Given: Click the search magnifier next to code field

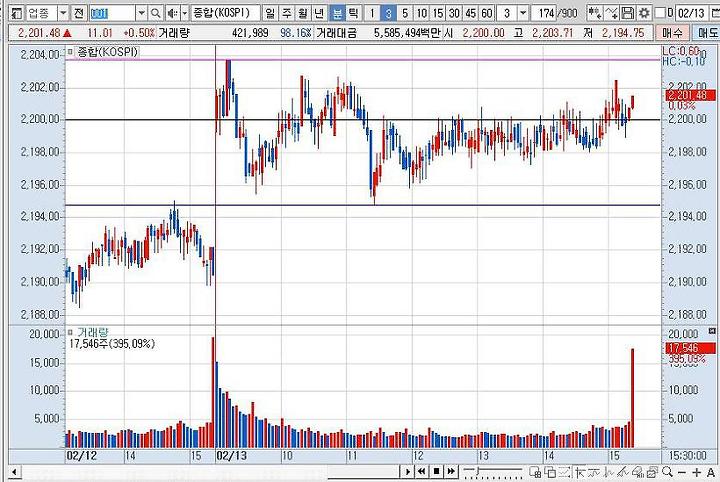Looking at the screenshot, I should click(156, 13).
